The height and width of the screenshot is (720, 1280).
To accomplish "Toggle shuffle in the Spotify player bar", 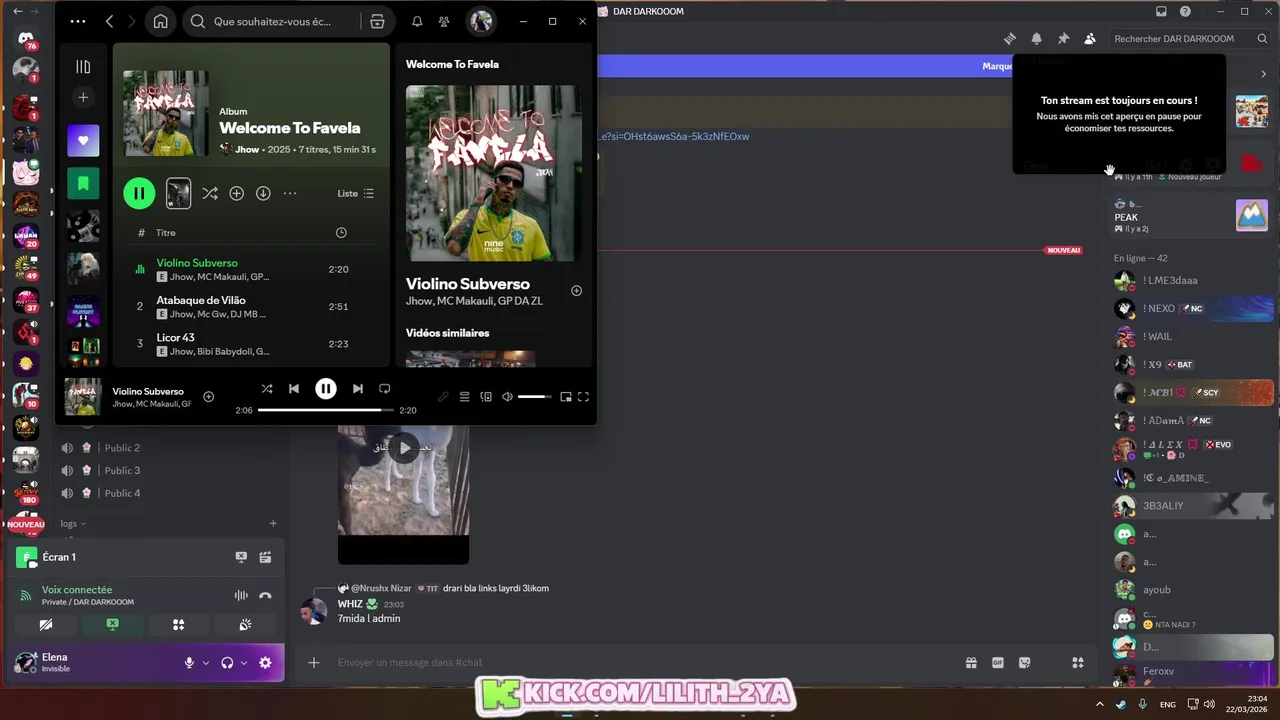I will pyautogui.click(x=266, y=388).
